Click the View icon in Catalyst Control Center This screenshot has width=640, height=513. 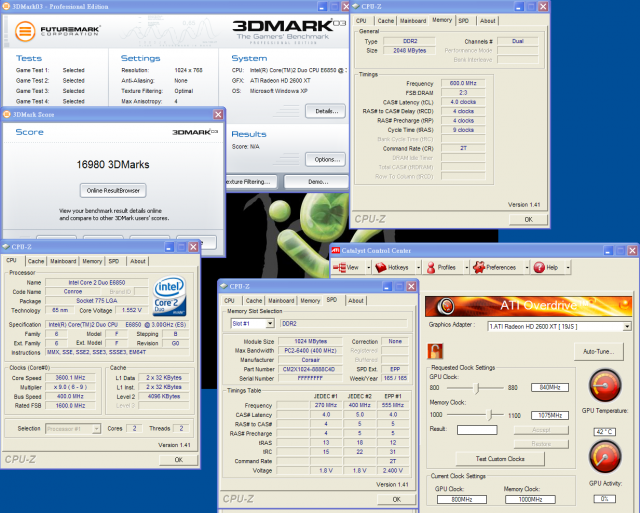[x=339, y=267]
